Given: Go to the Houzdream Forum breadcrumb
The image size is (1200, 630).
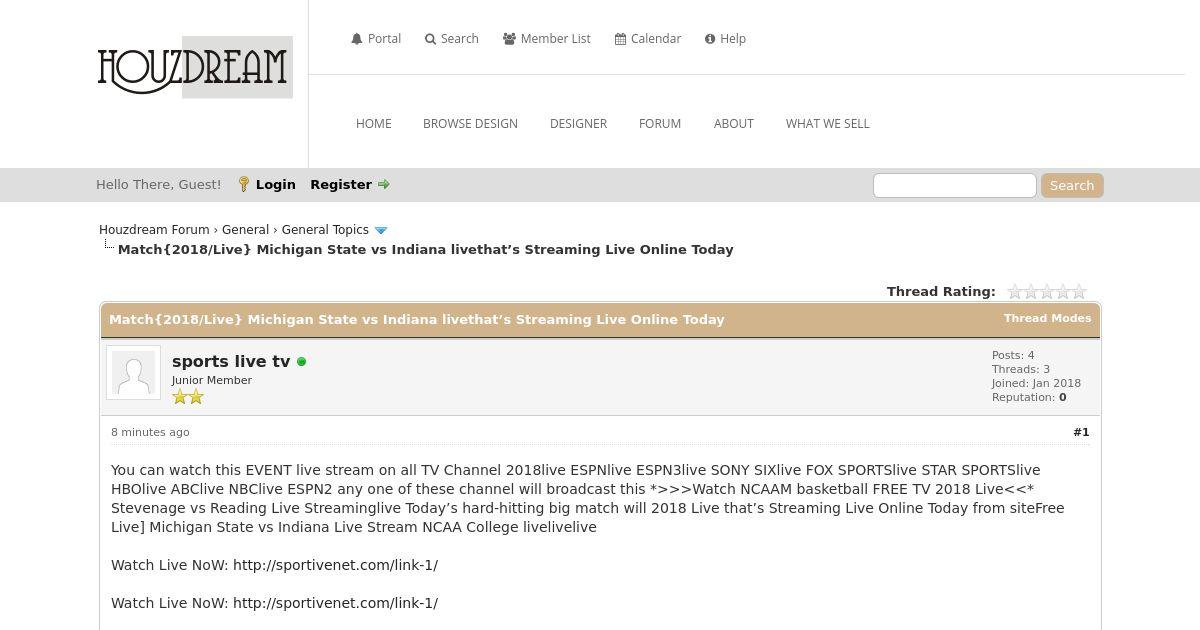Looking at the screenshot, I should click(x=154, y=230).
